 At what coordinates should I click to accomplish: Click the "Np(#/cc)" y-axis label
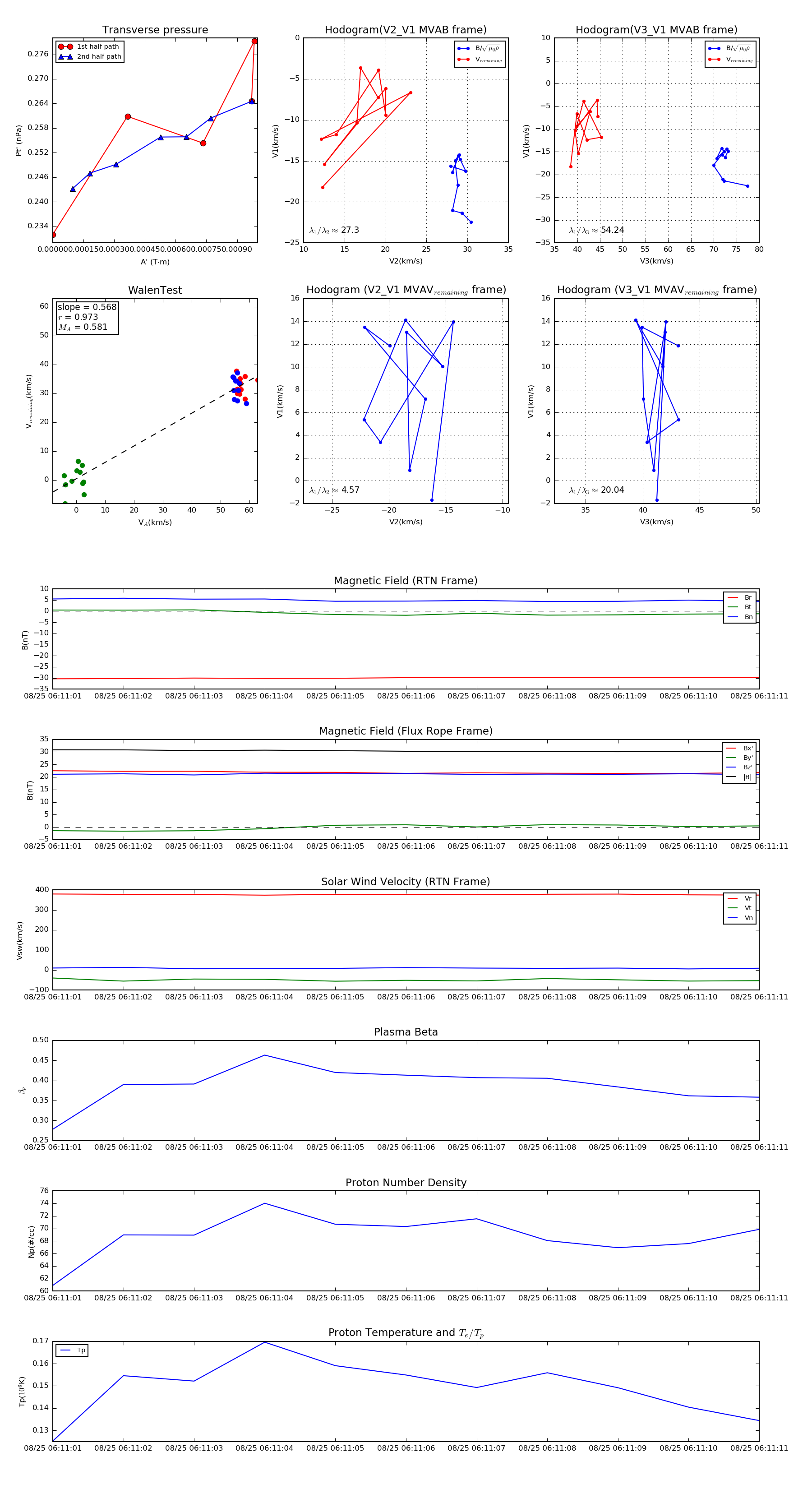point(31,1241)
